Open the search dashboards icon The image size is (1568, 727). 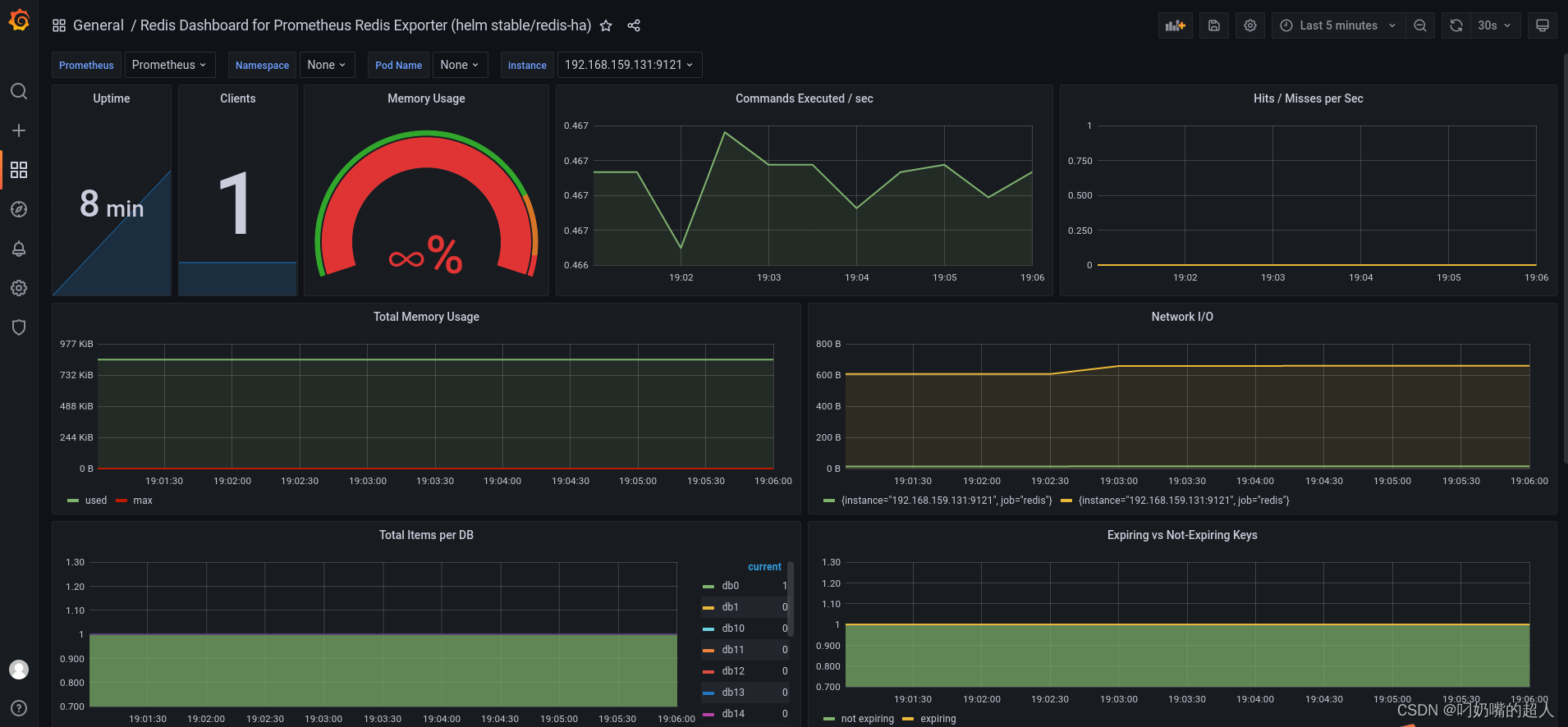pyautogui.click(x=19, y=91)
